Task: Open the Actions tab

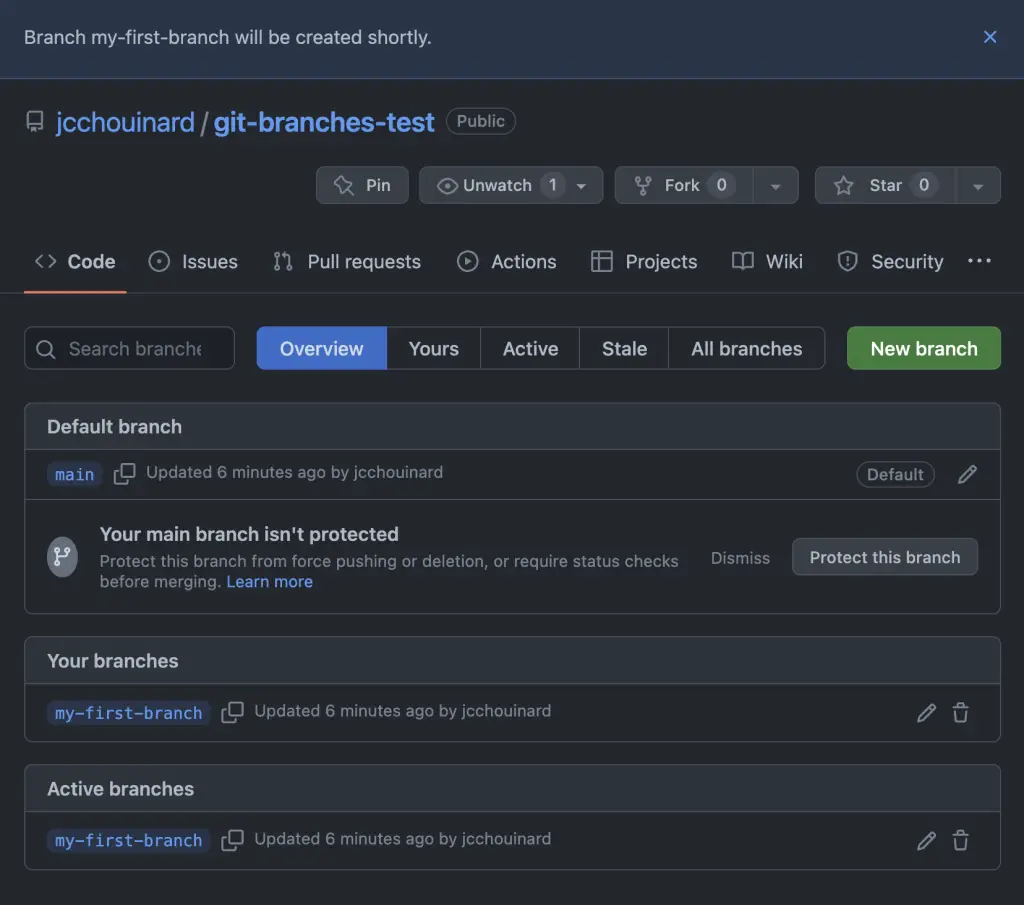Action: click(x=507, y=262)
